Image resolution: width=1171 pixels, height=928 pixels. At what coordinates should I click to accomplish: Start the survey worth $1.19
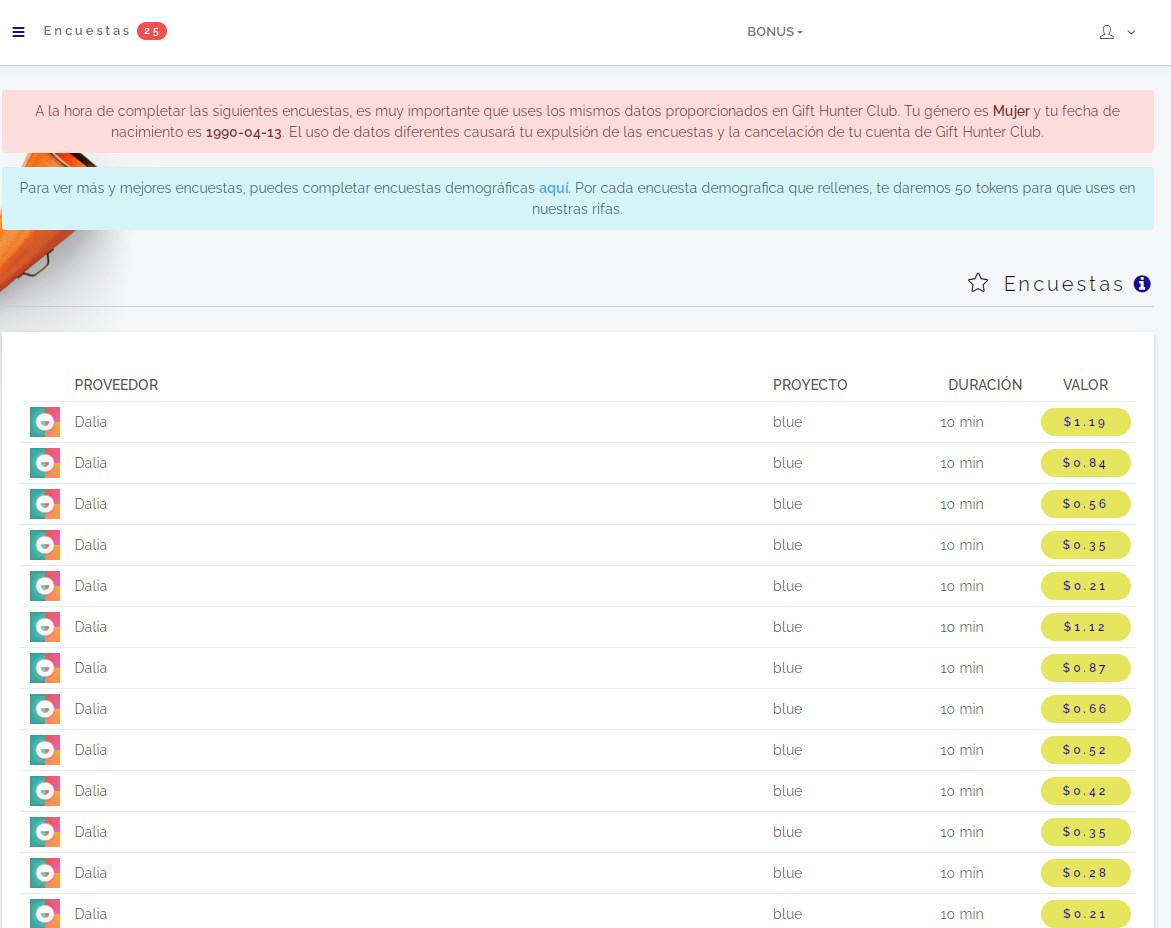click(x=1085, y=422)
